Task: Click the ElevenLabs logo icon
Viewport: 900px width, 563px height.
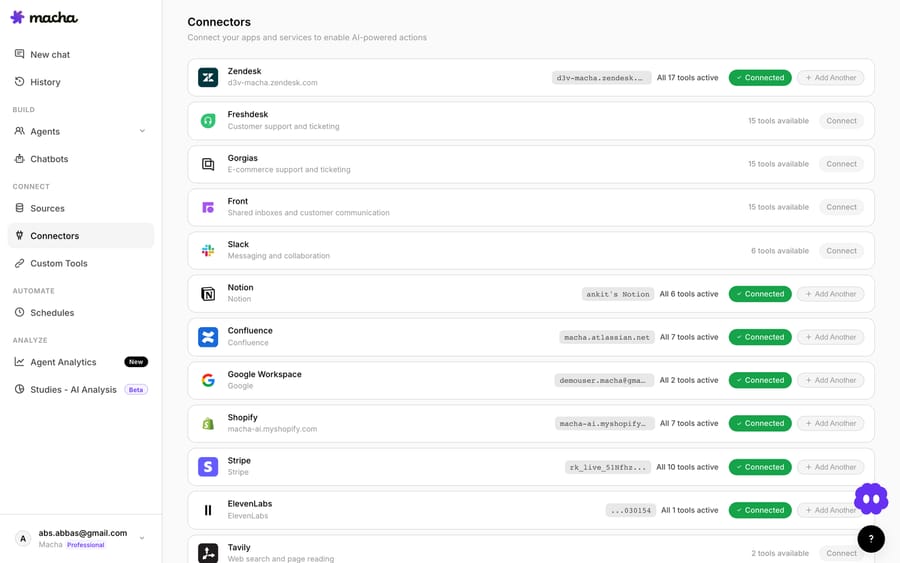Action: 208,510
